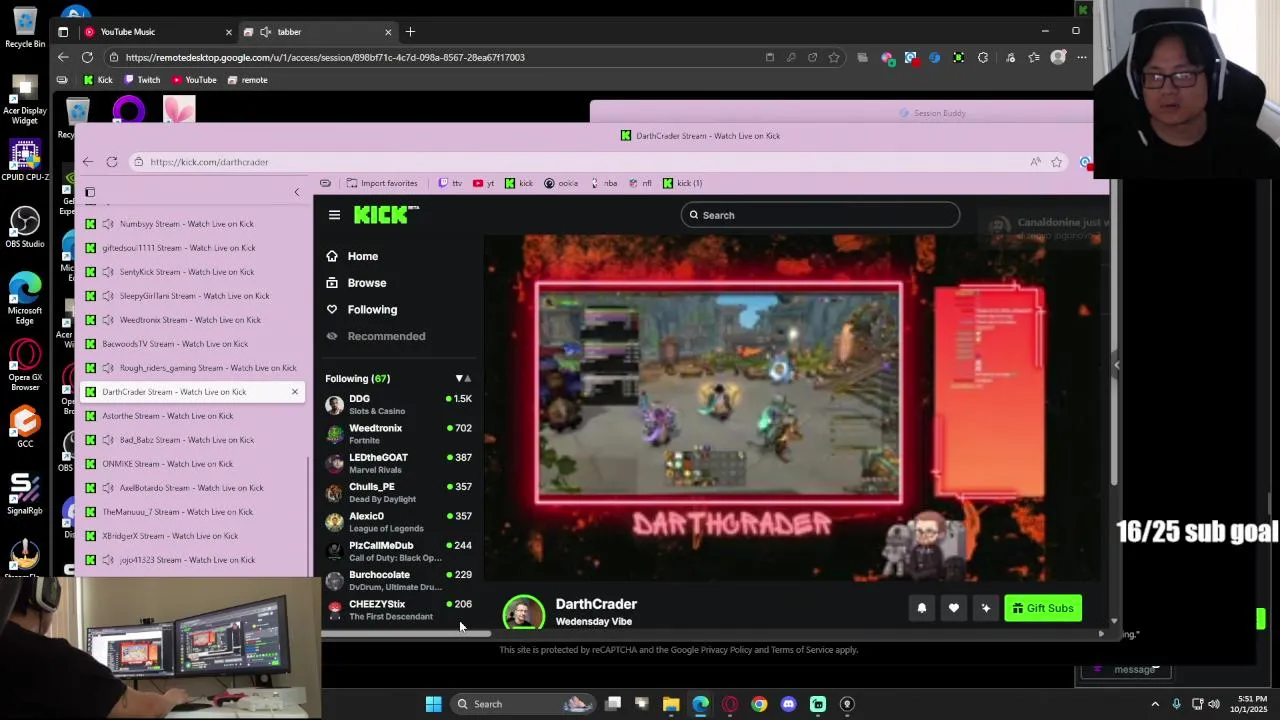Toggle sort order of Following list
This screenshot has width=1280, height=720.
click(463, 379)
